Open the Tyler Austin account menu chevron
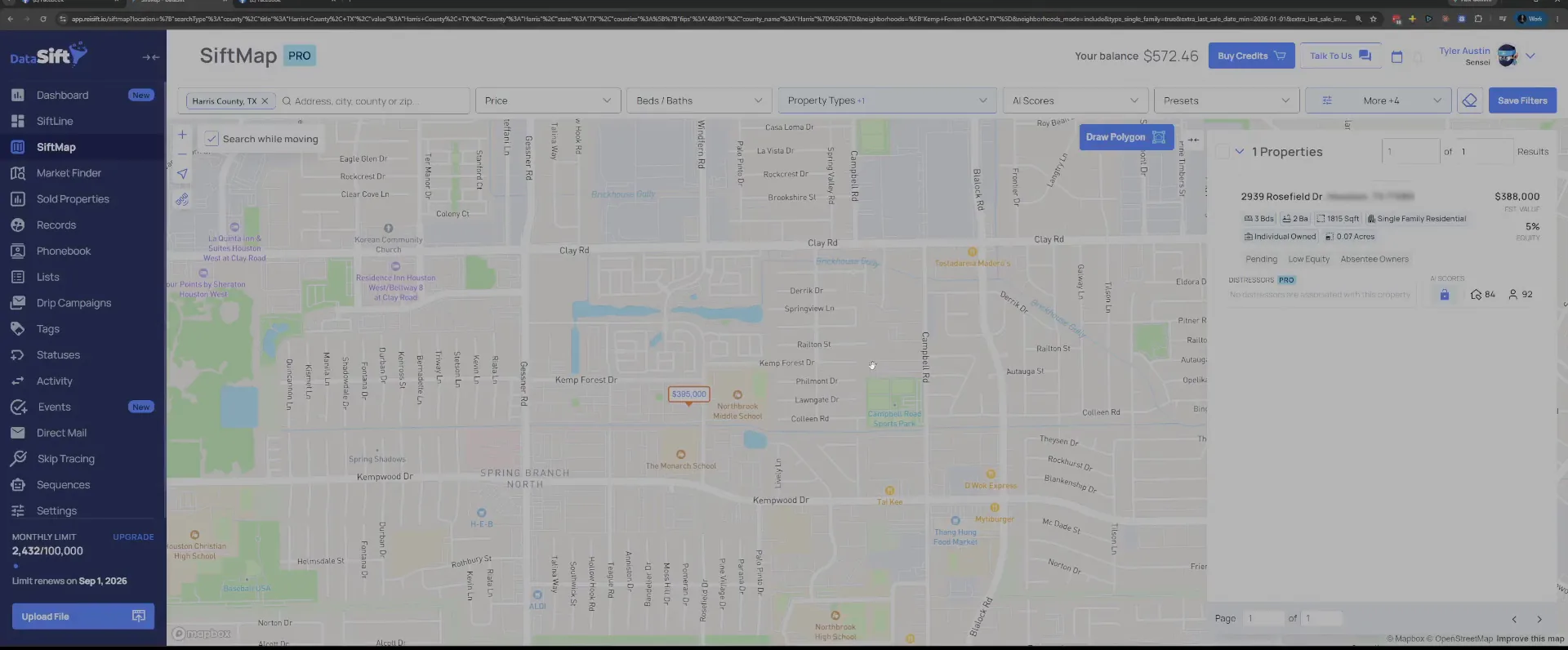 point(1530,56)
